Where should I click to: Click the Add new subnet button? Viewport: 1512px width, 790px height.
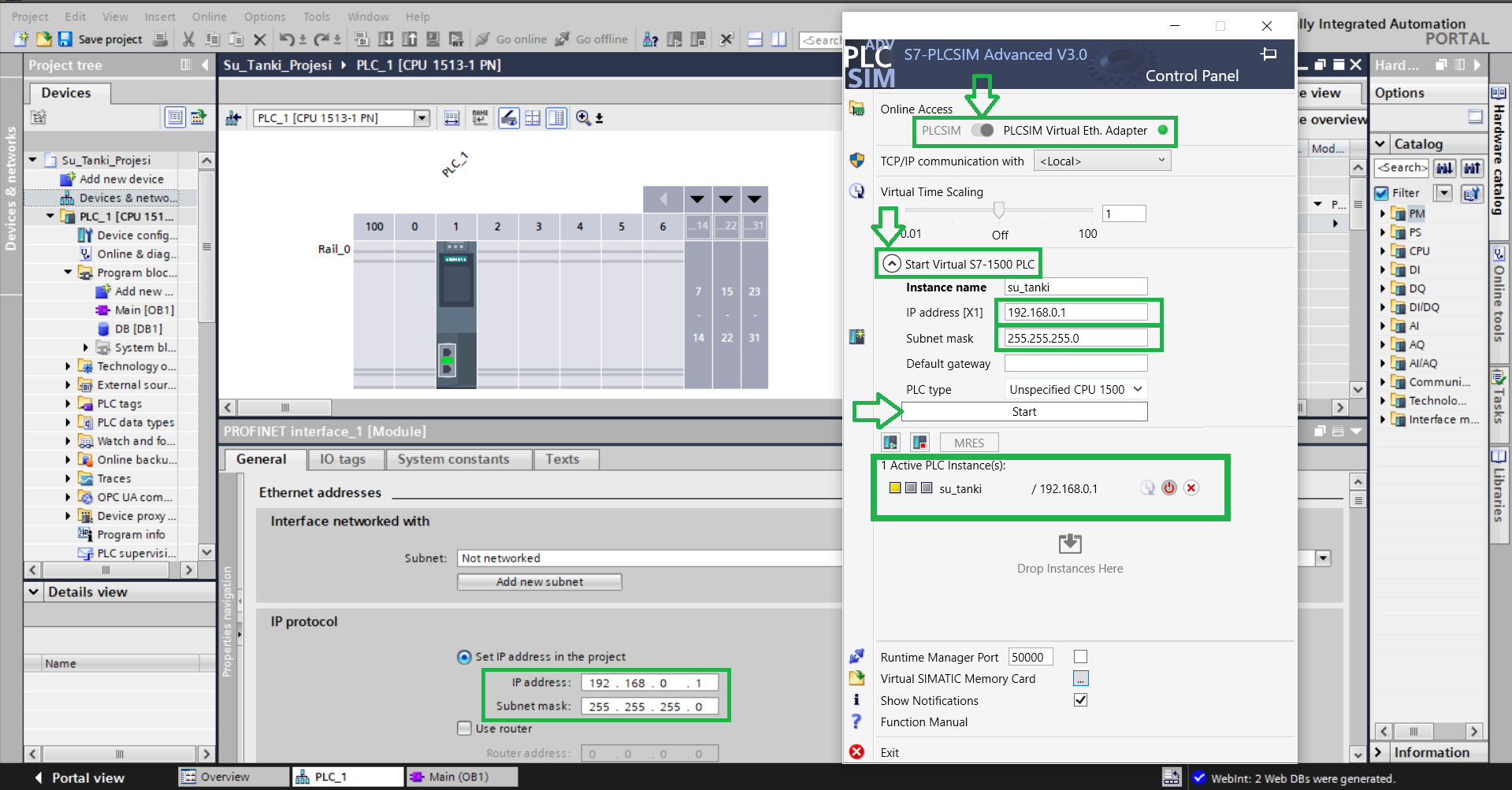point(540,582)
